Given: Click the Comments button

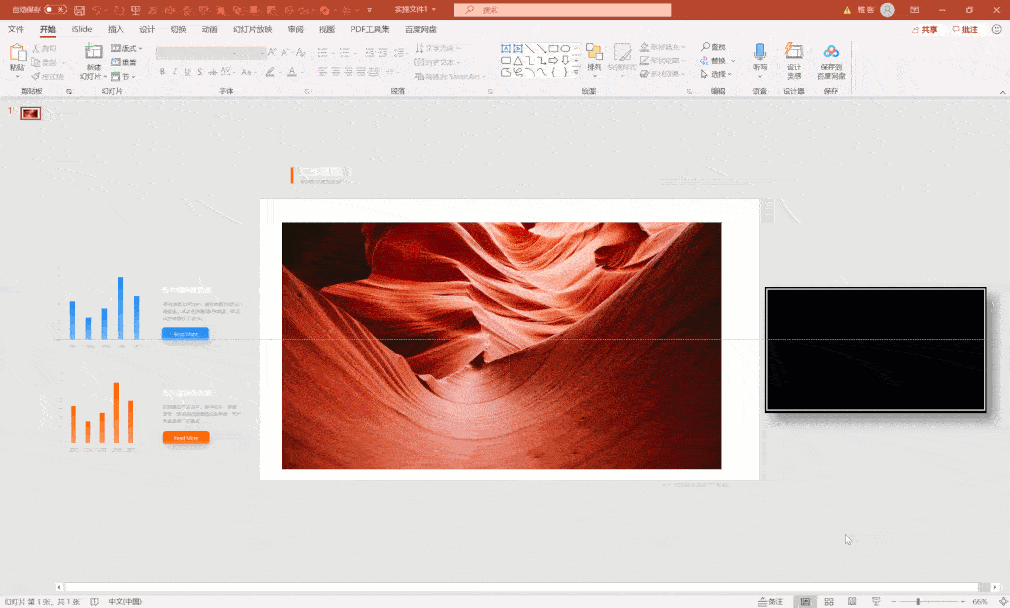Looking at the screenshot, I should click(x=966, y=29).
